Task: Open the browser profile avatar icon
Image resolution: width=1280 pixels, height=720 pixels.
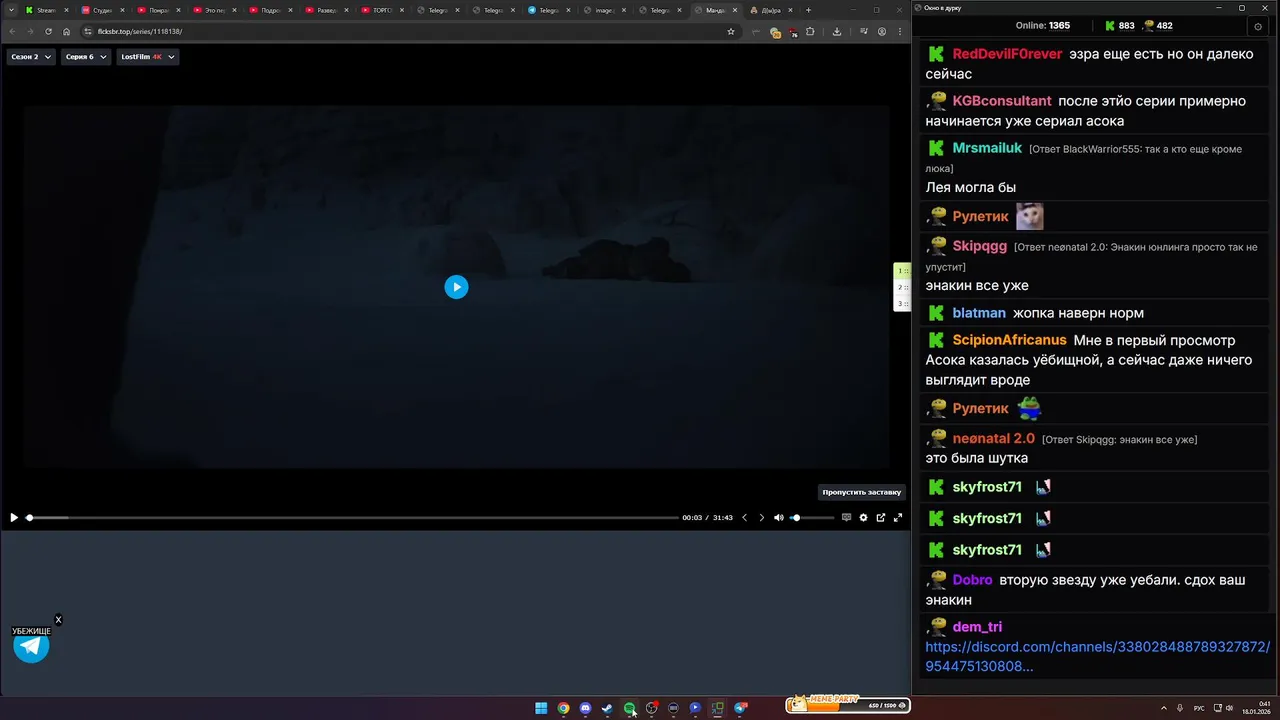Action: point(881,31)
